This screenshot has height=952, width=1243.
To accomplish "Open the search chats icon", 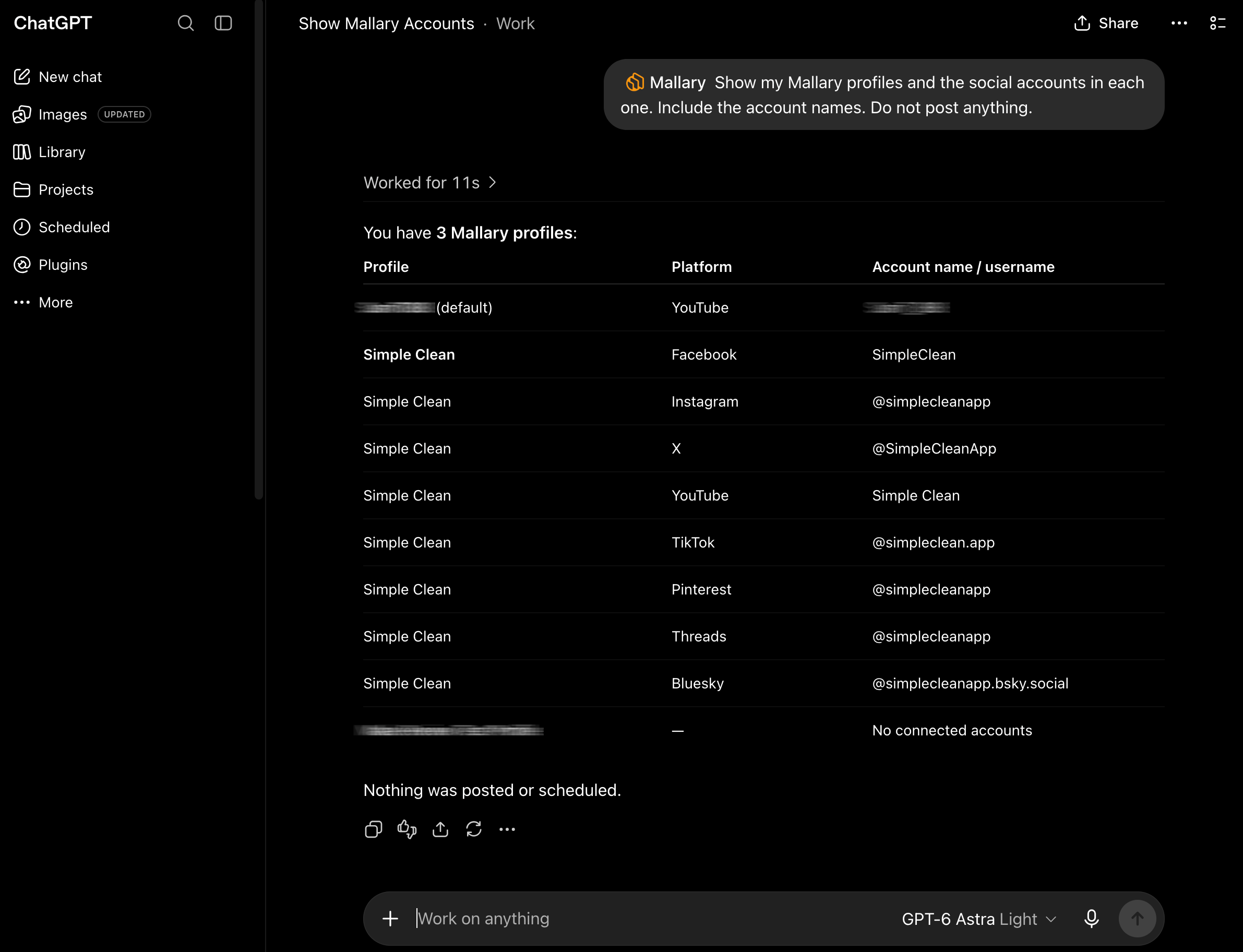I will 185,23.
